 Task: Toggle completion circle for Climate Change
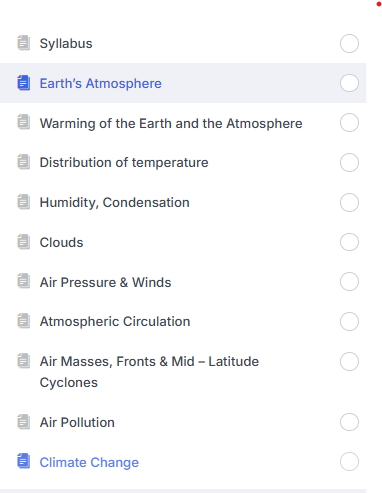pos(349,461)
